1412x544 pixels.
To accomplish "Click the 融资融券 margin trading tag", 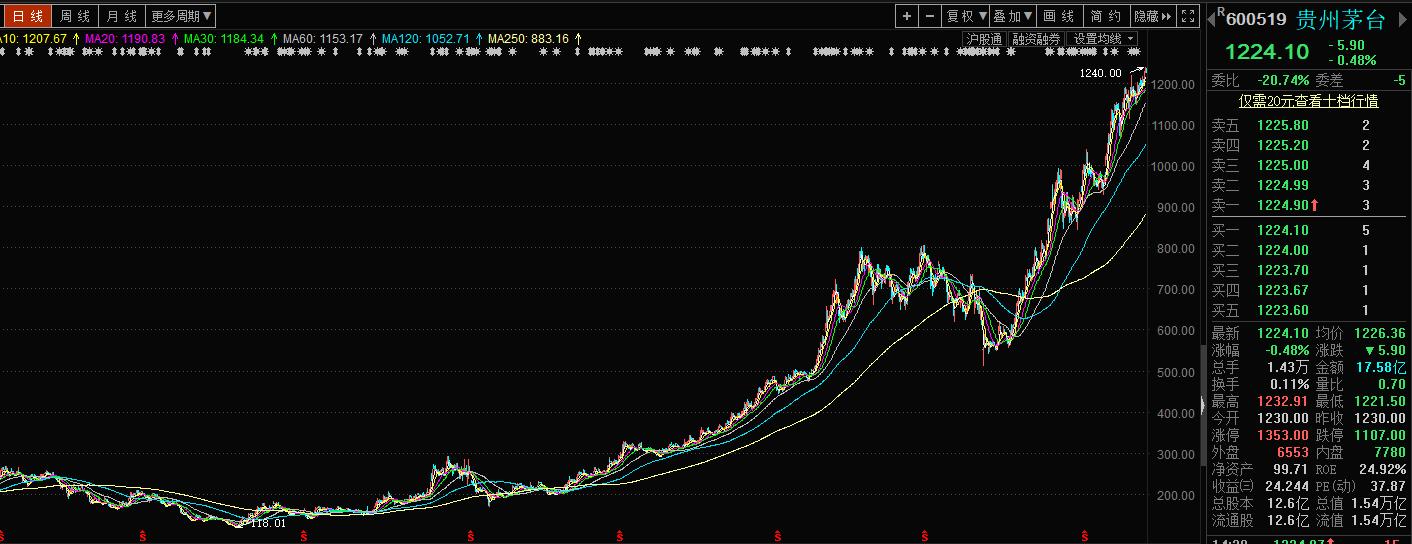I will 1036,39.
